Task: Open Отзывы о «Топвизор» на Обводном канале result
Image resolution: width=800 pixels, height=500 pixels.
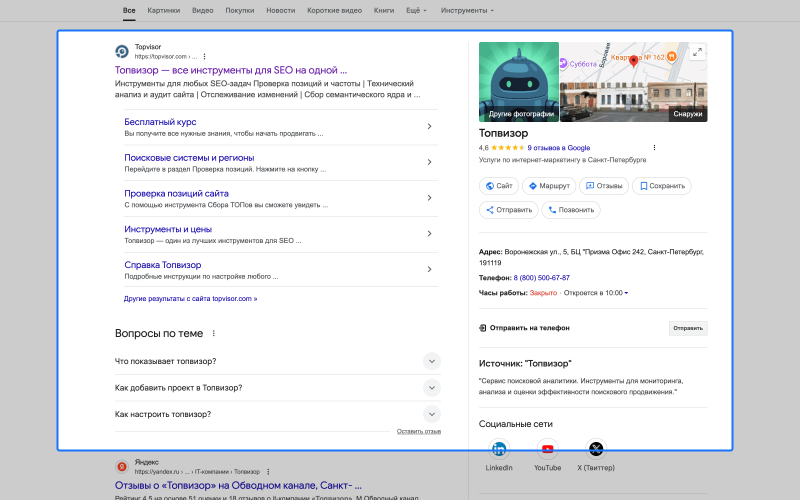Action: click(x=238, y=485)
